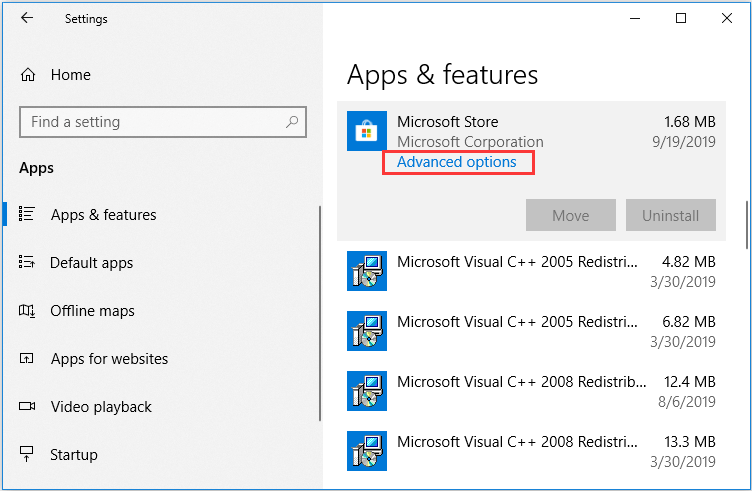752x491 pixels.
Task: Click the Uninstall button
Action: (670, 215)
